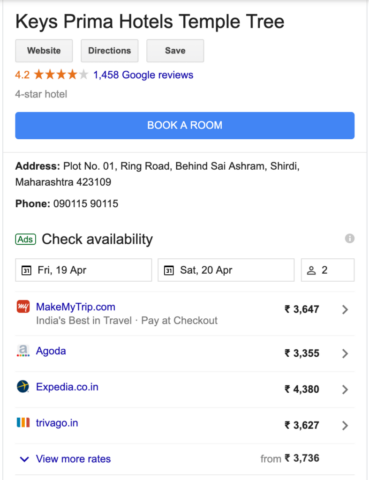This screenshot has width=369, height=480.
Task: Open MakeMyTrip rate arrow chevron
Action: click(x=345, y=310)
